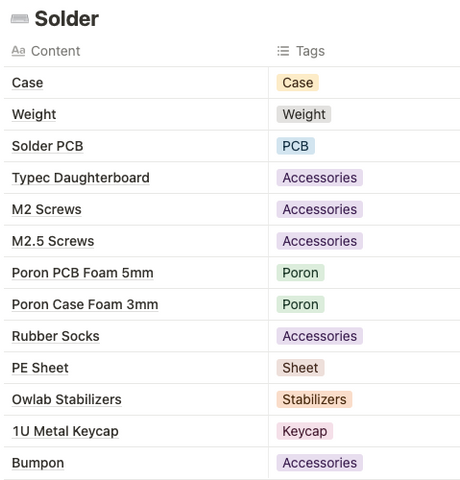
Task: Click the gray Weight tag
Action: point(304,114)
